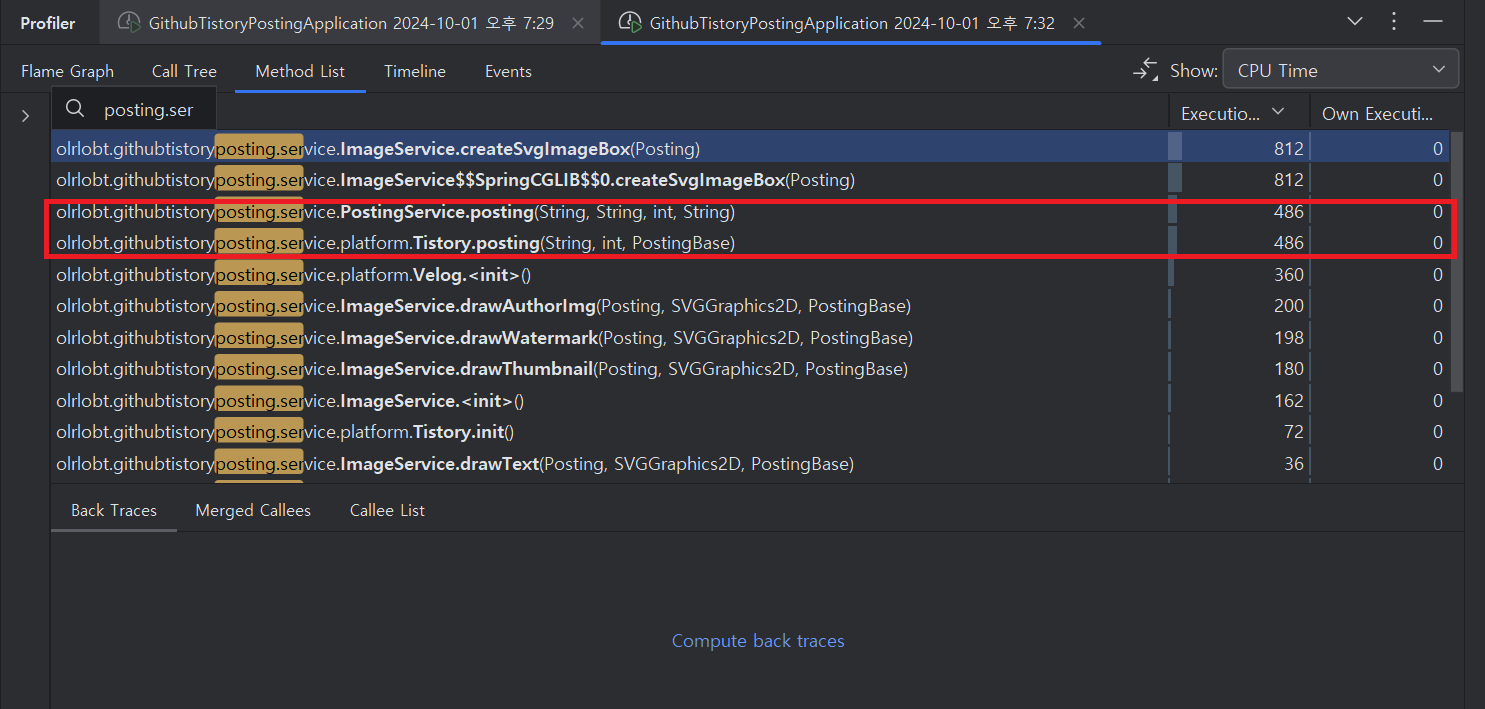1485x709 pixels.
Task: Select the 7:32 profiler snapshot tab
Action: coord(850,23)
